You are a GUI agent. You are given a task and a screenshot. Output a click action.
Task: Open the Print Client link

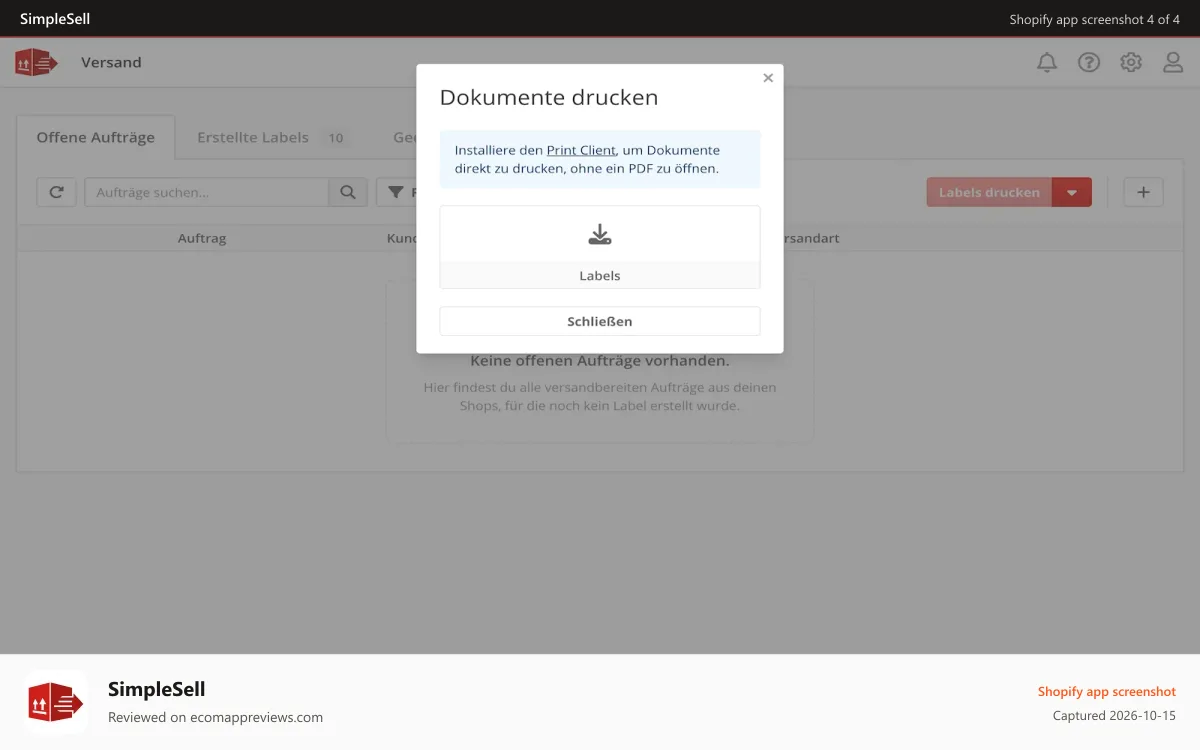click(x=581, y=150)
